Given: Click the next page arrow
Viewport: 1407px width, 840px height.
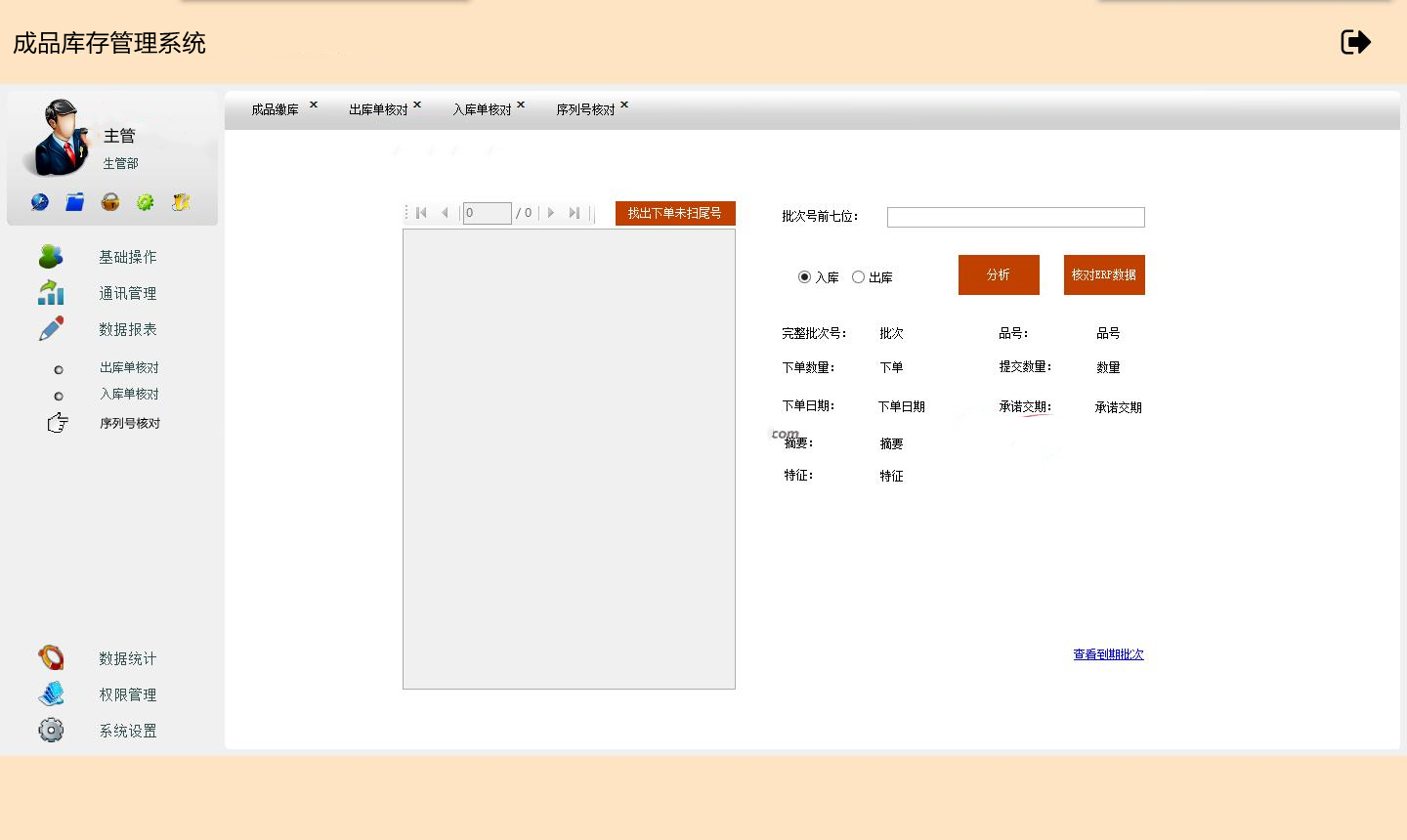Looking at the screenshot, I should [551, 213].
